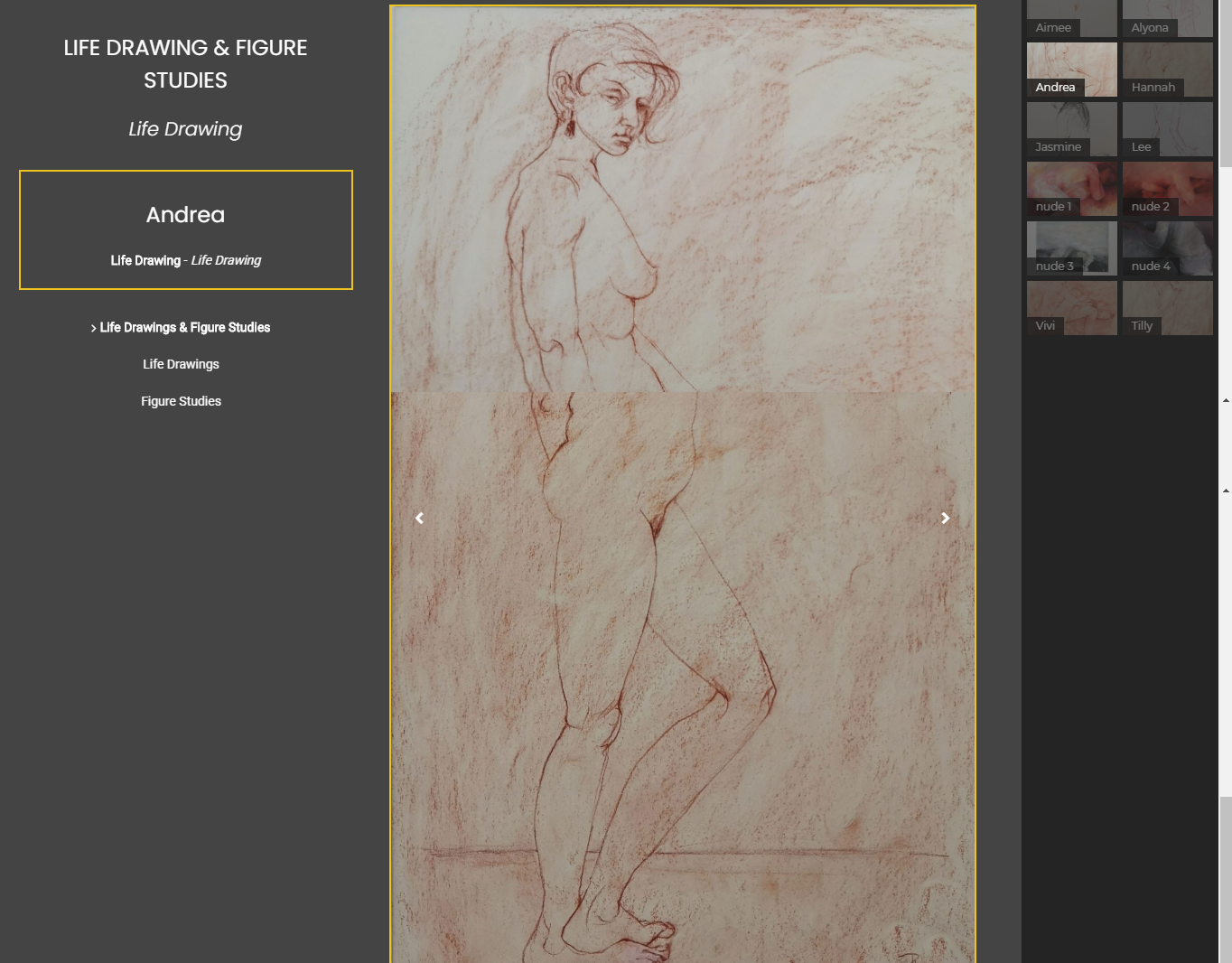1232x963 pixels.
Task: View the Lee drawing thumbnail
Action: [1168, 129]
